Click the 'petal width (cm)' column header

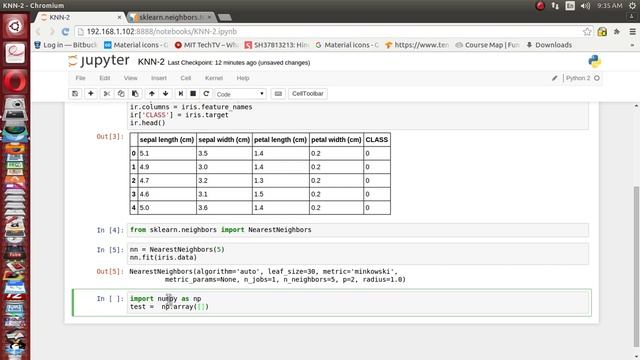336,140
